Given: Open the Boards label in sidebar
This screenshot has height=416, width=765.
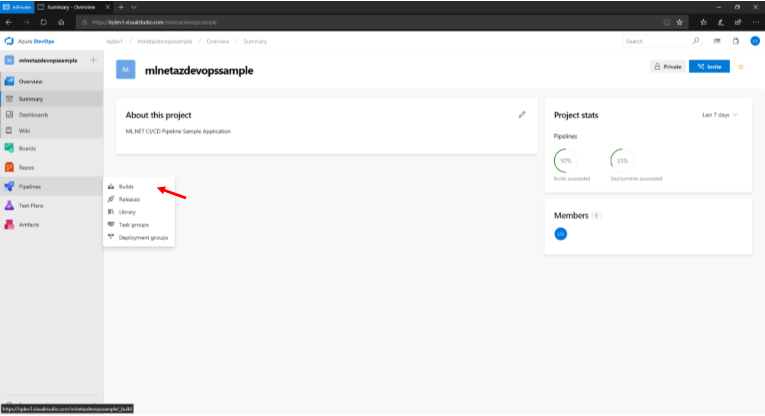Looking at the screenshot, I should 27,148.
